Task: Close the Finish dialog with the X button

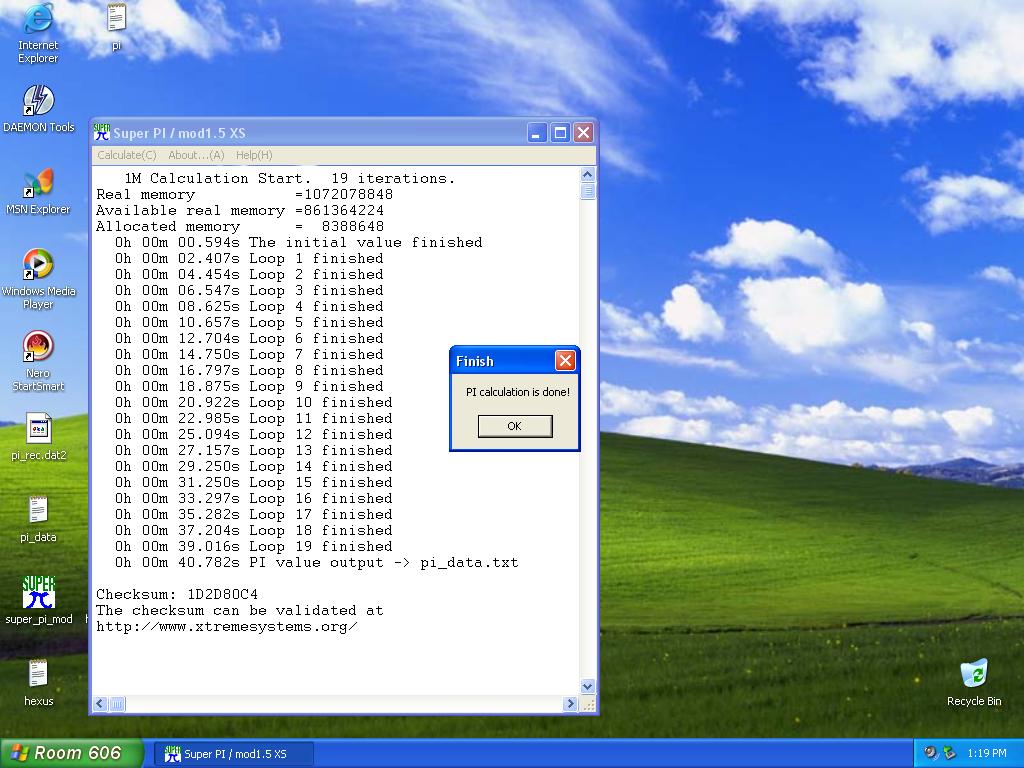Action: [x=565, y=360]
